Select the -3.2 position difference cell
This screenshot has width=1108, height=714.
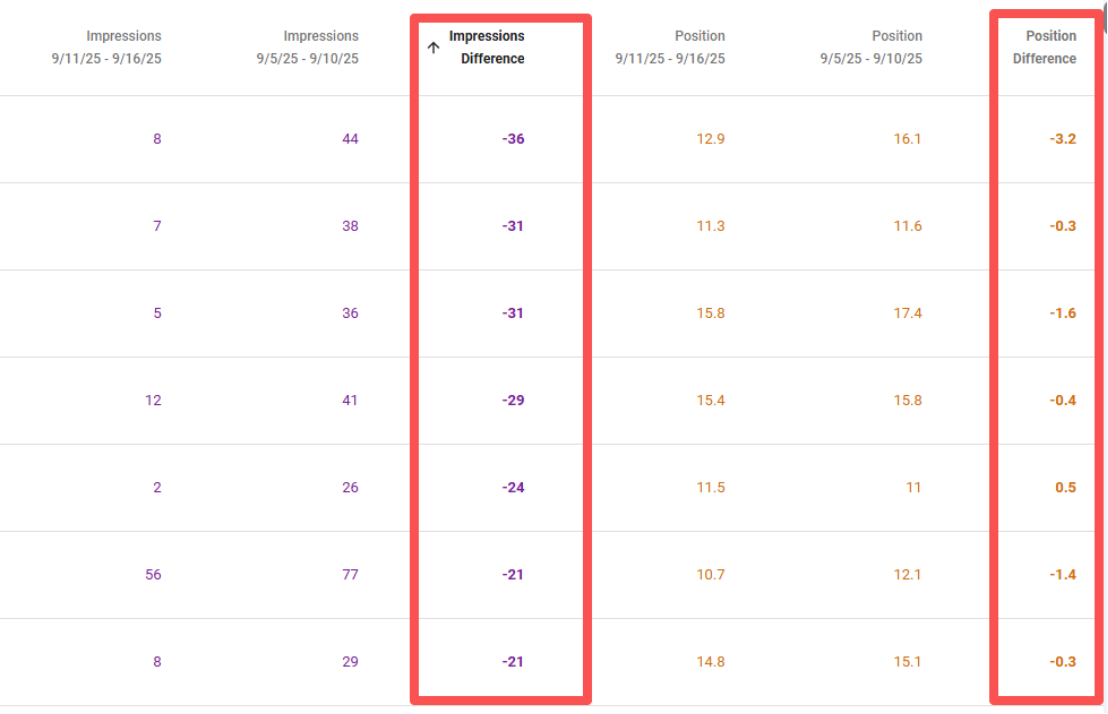(1062, 139)
